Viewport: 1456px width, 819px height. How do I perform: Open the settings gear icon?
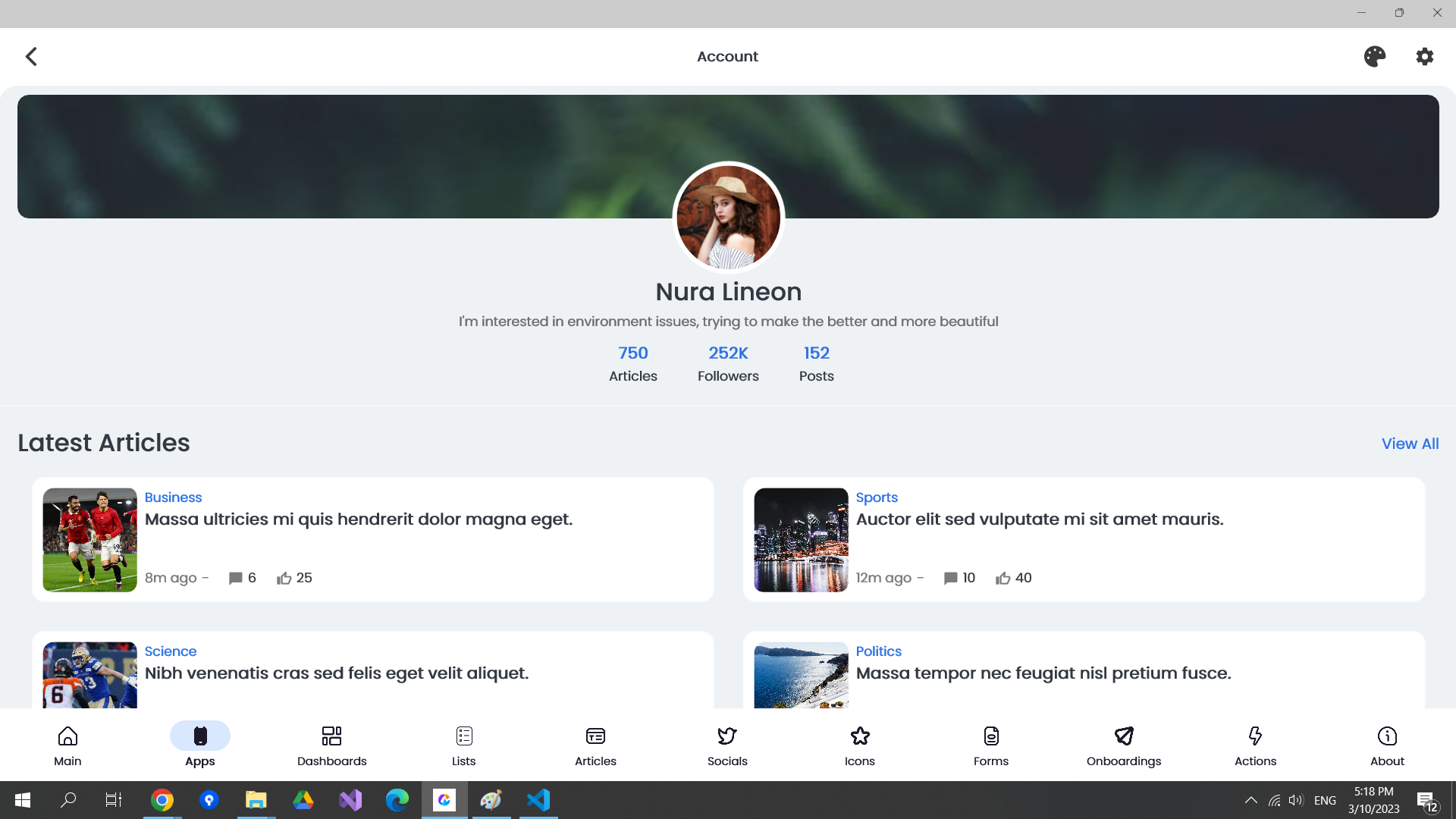click(1424, 56)
